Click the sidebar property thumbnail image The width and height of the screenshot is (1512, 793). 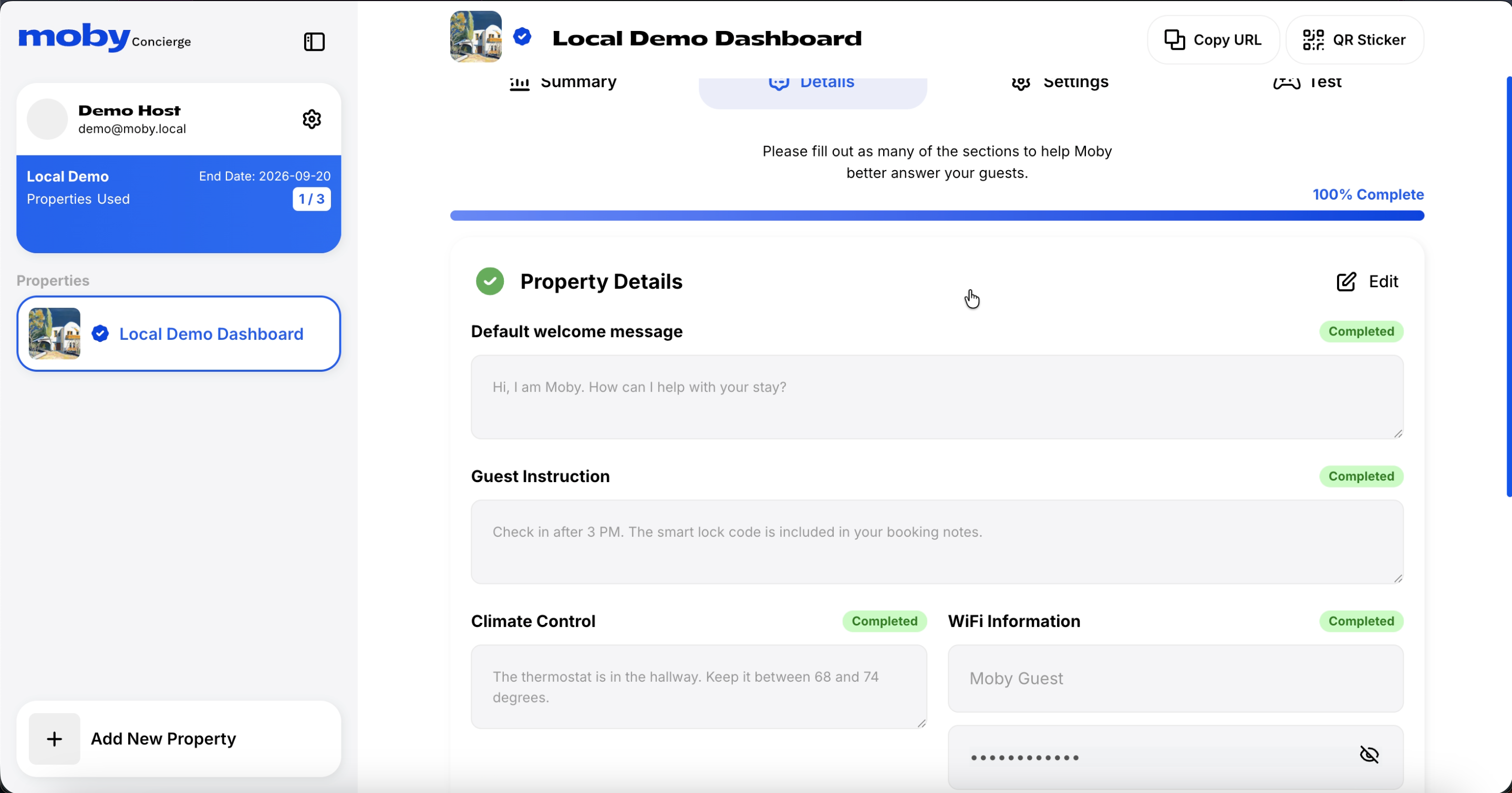coord(55,333)
